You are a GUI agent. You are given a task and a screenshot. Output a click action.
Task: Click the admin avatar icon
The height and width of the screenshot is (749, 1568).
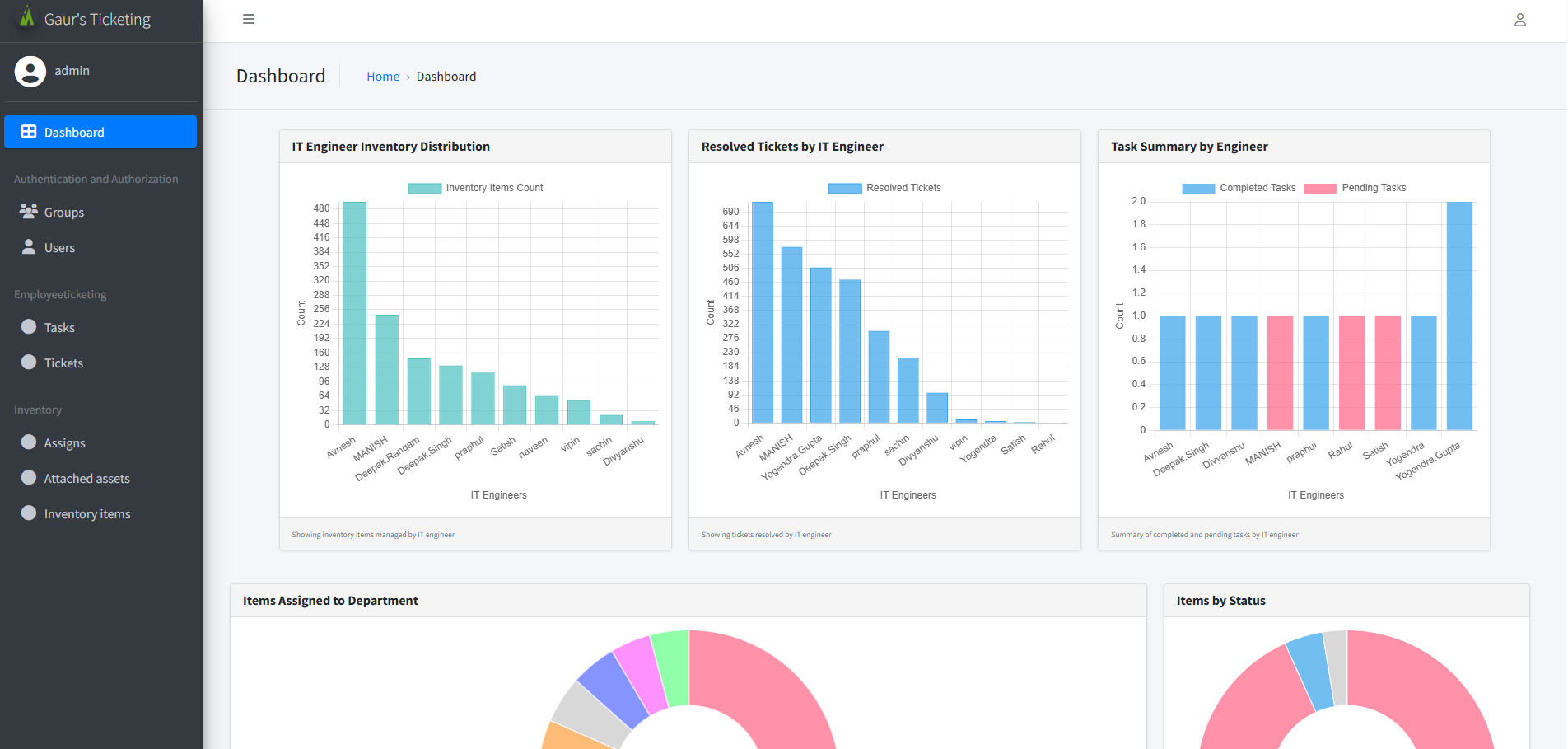coord(30,72)
